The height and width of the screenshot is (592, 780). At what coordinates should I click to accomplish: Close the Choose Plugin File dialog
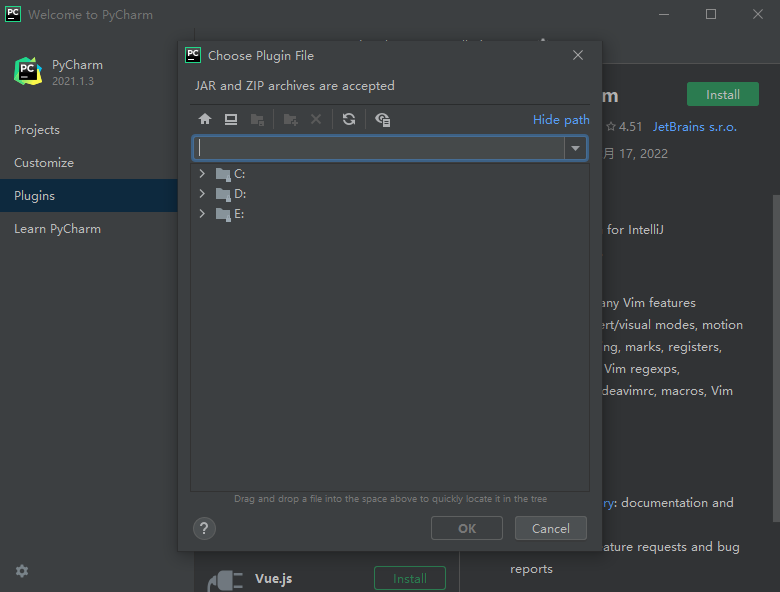pos(578,55)
